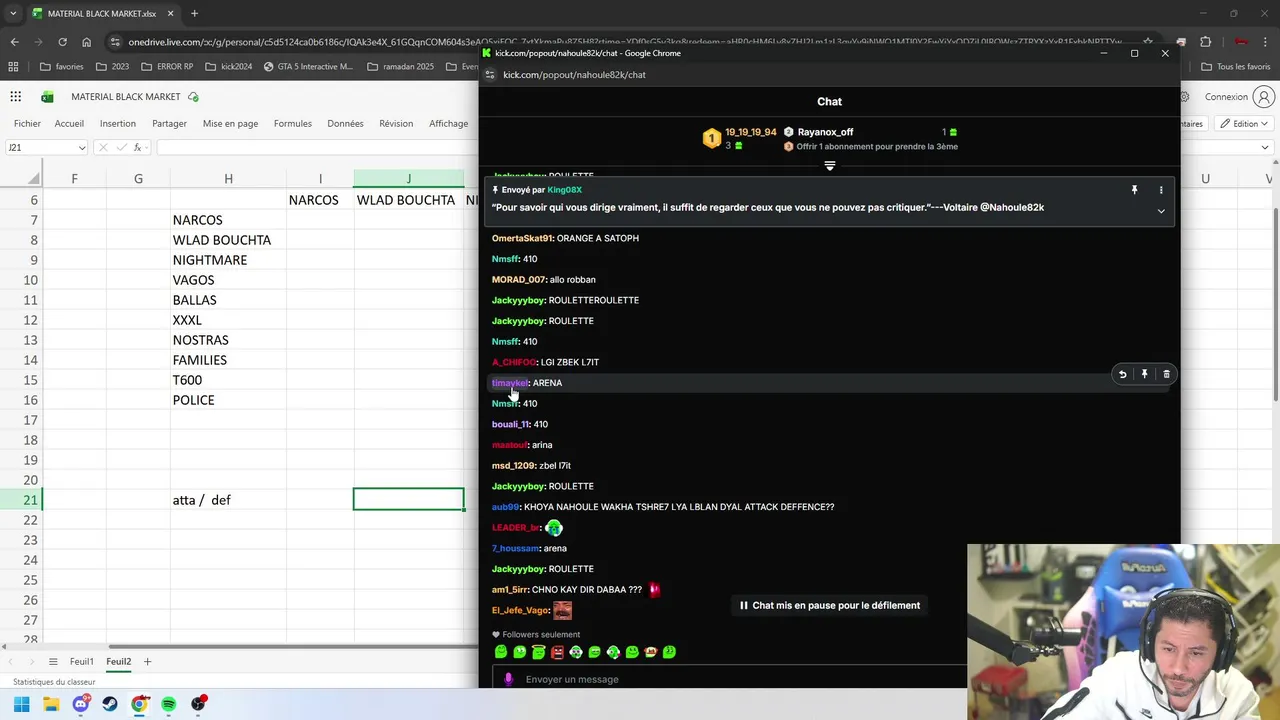Image resolution: width=1280 pixels, height=720 pixels.
Task: Open the favories bookmark folder
Action: click(x=62, y=67)
